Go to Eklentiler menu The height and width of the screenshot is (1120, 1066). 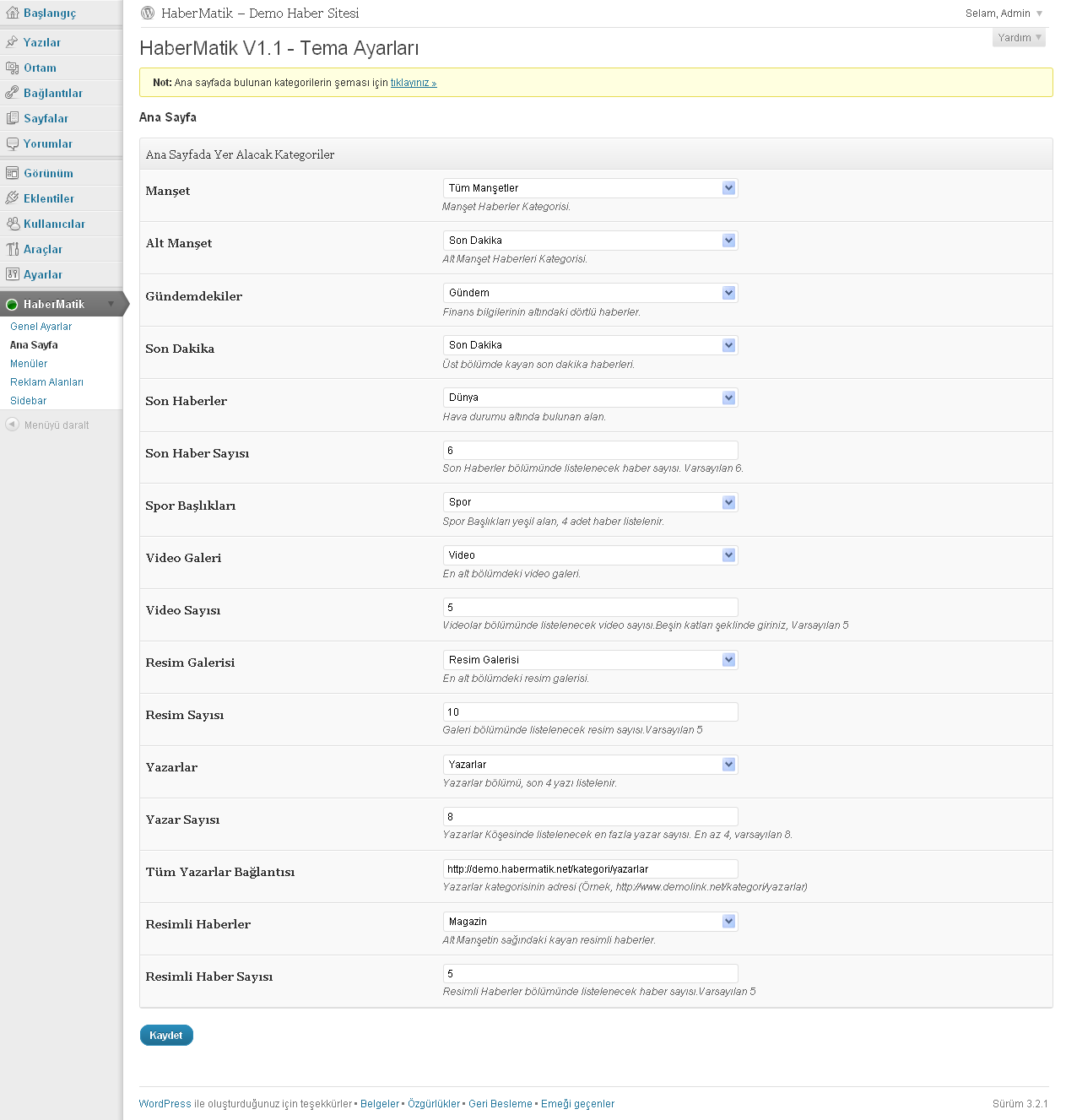[49, 198]
